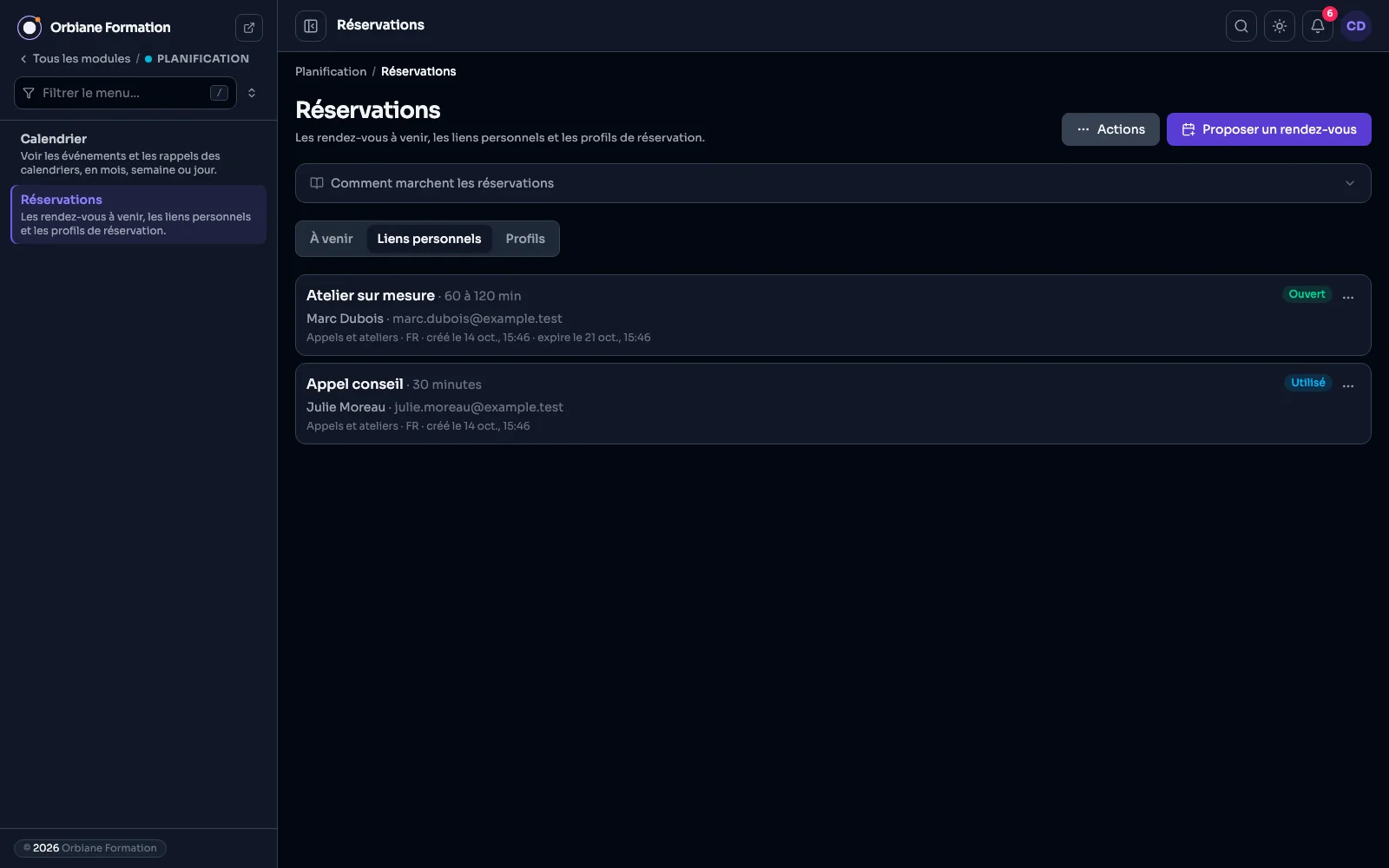Expand or collapse all menu sections icon
Image resolution: width=1389 pixels, height=868 pixels.
pos(252,93)
